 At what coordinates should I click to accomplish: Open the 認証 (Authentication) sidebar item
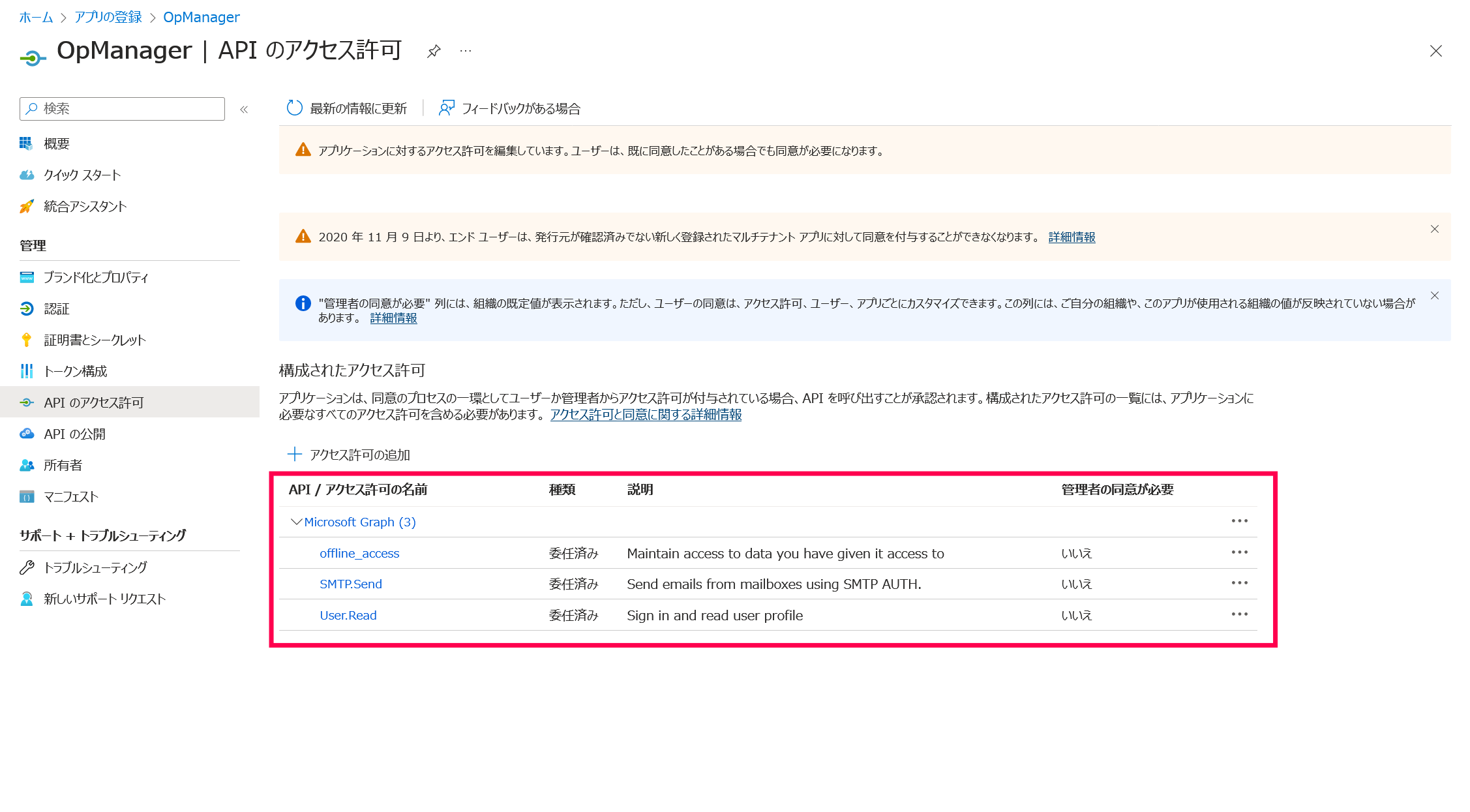(57, 308)
